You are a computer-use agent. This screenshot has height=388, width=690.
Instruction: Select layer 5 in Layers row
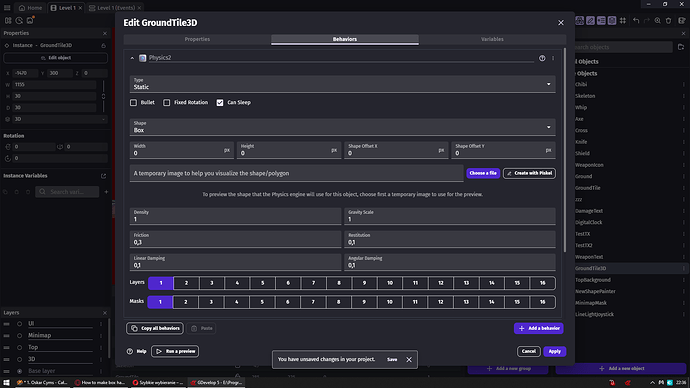(x=263, y=283)
